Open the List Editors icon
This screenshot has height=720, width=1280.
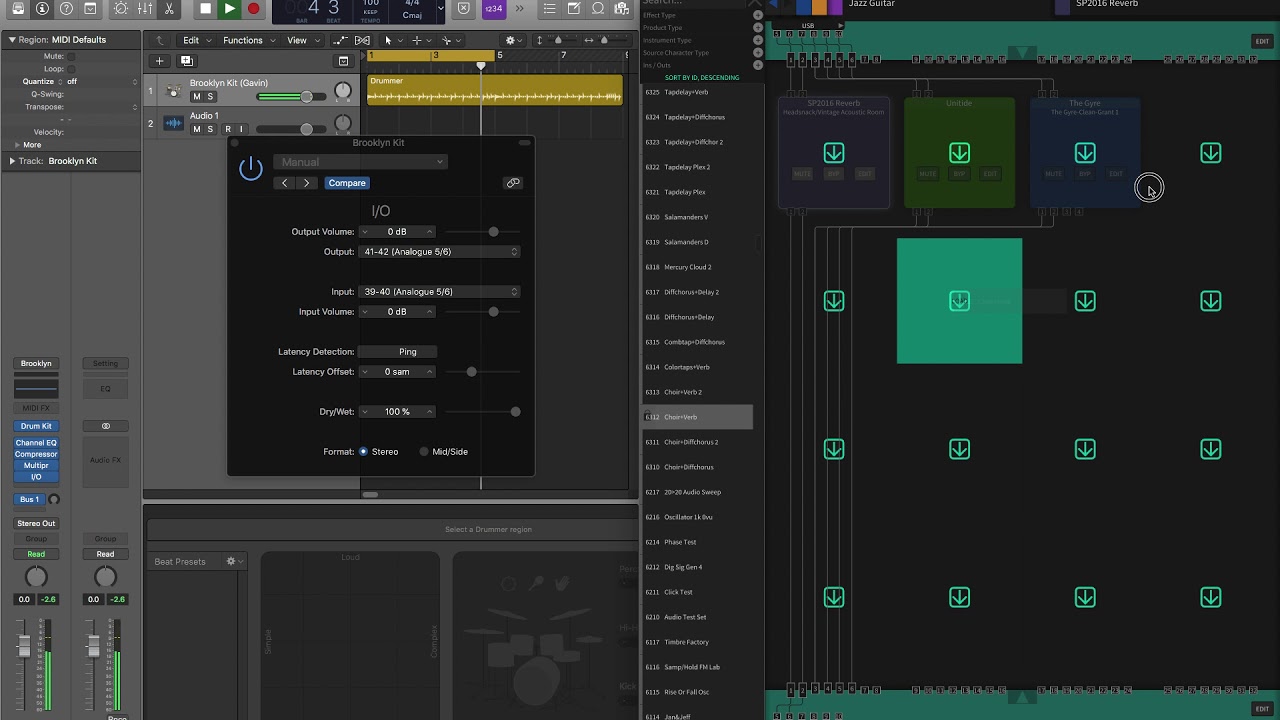point(549,9)
